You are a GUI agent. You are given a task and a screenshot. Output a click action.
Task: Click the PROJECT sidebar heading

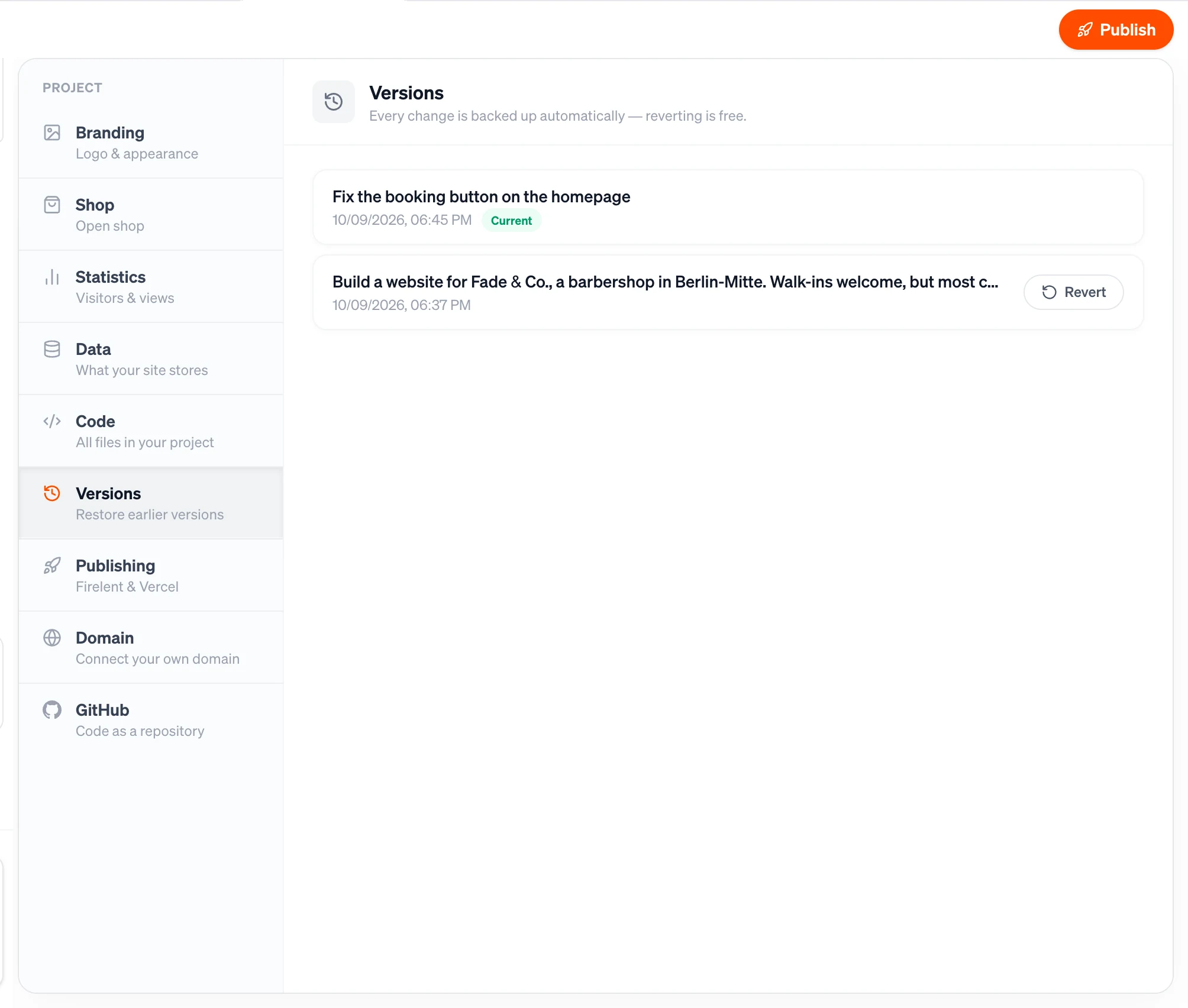[x=72, y=88]
